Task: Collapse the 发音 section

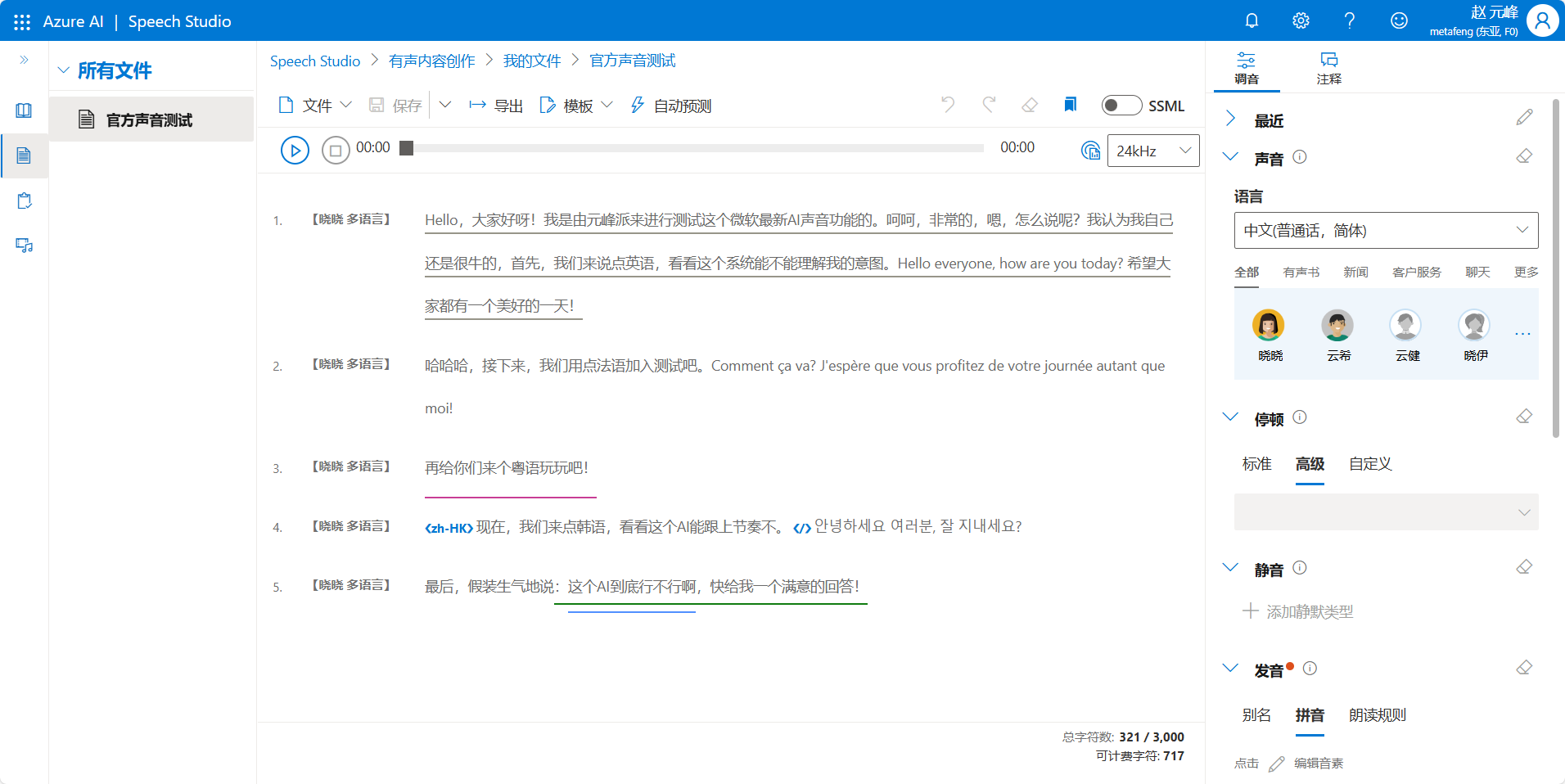Action: tap(1230, 668)
